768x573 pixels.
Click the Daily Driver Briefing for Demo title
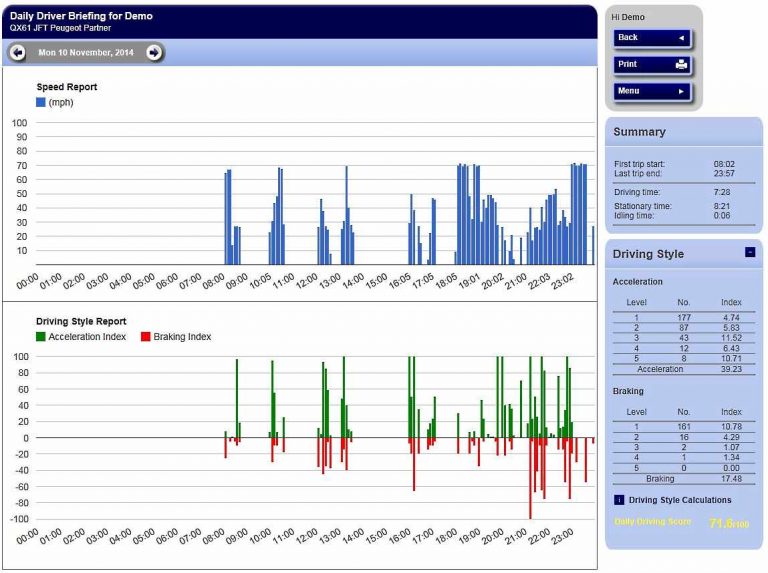tap(81, 16)
